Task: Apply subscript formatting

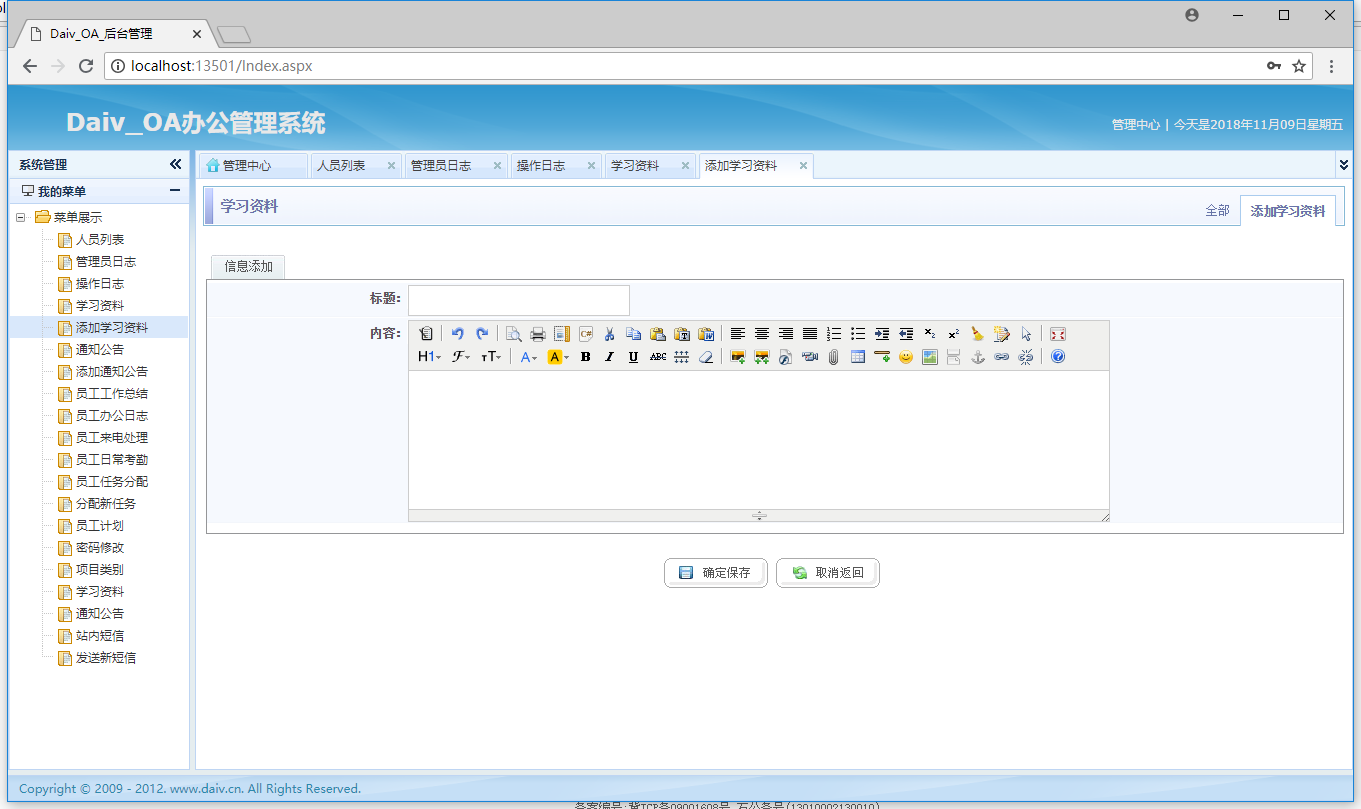Action: click(x=930, y=334)
